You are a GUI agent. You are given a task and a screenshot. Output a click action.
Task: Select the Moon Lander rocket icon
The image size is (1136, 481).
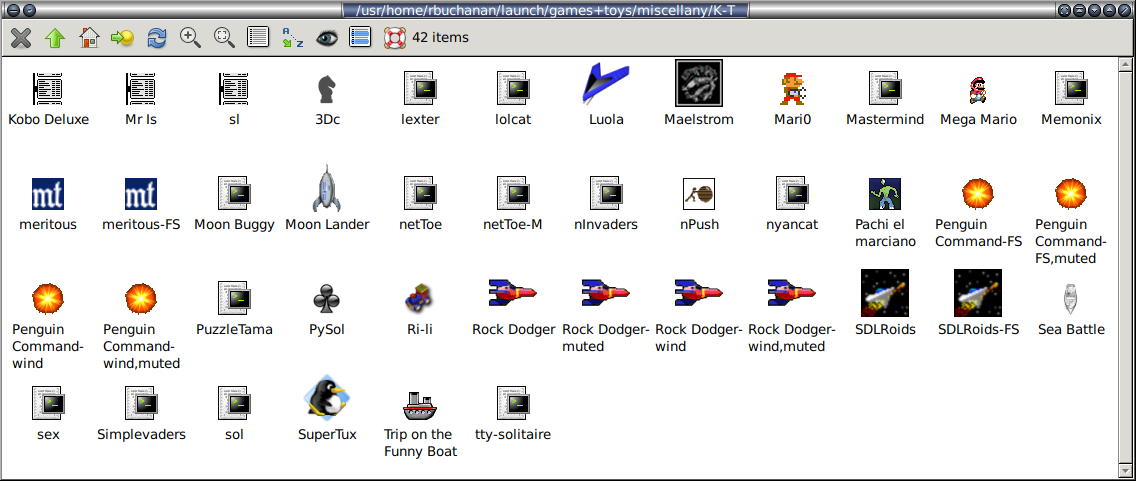(x=327, y=188)
